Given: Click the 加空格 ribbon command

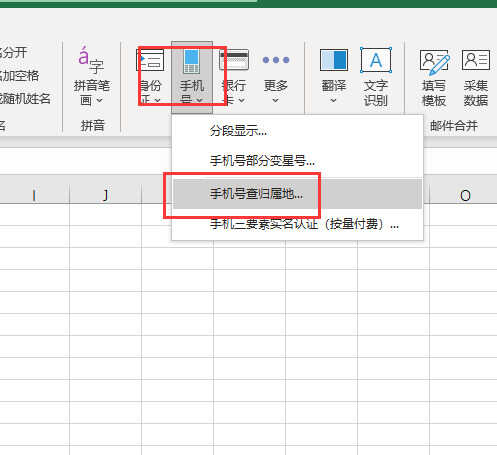Looking at the screenshot, I should 19,76.
